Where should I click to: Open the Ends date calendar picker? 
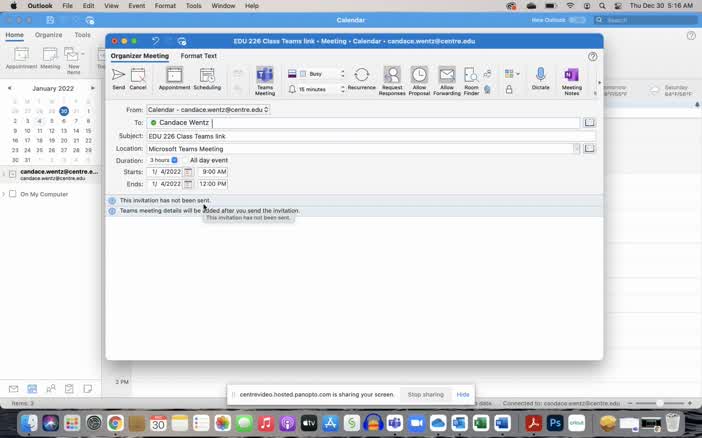188,184
